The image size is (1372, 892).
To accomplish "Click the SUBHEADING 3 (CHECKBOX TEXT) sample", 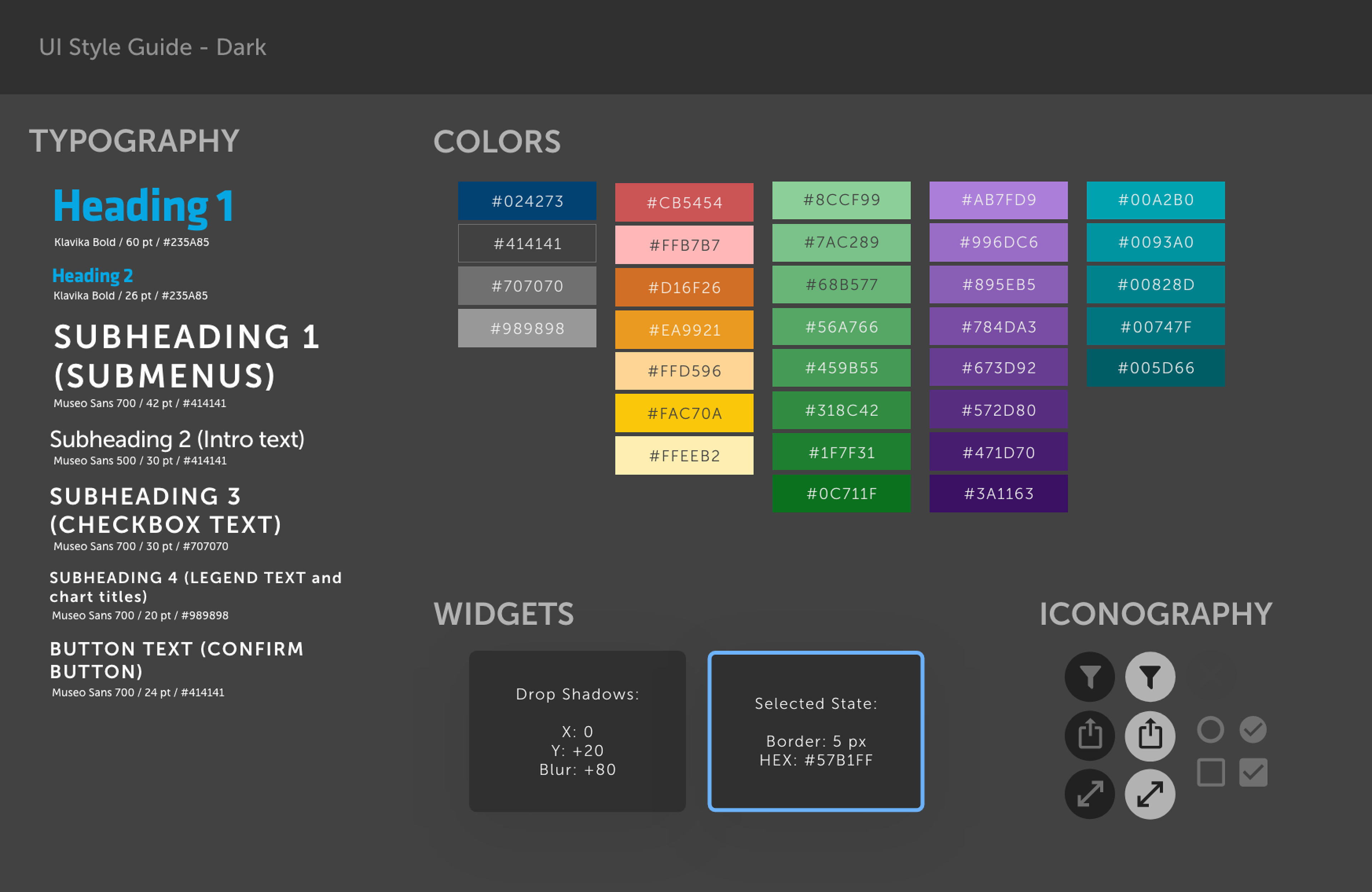I will pos(165,511).
